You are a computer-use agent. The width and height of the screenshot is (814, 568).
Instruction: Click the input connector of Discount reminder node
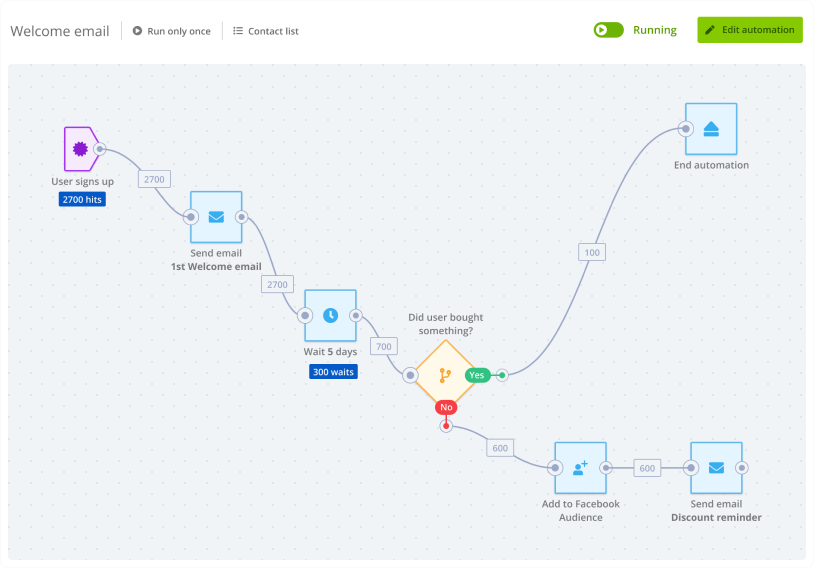691,468
